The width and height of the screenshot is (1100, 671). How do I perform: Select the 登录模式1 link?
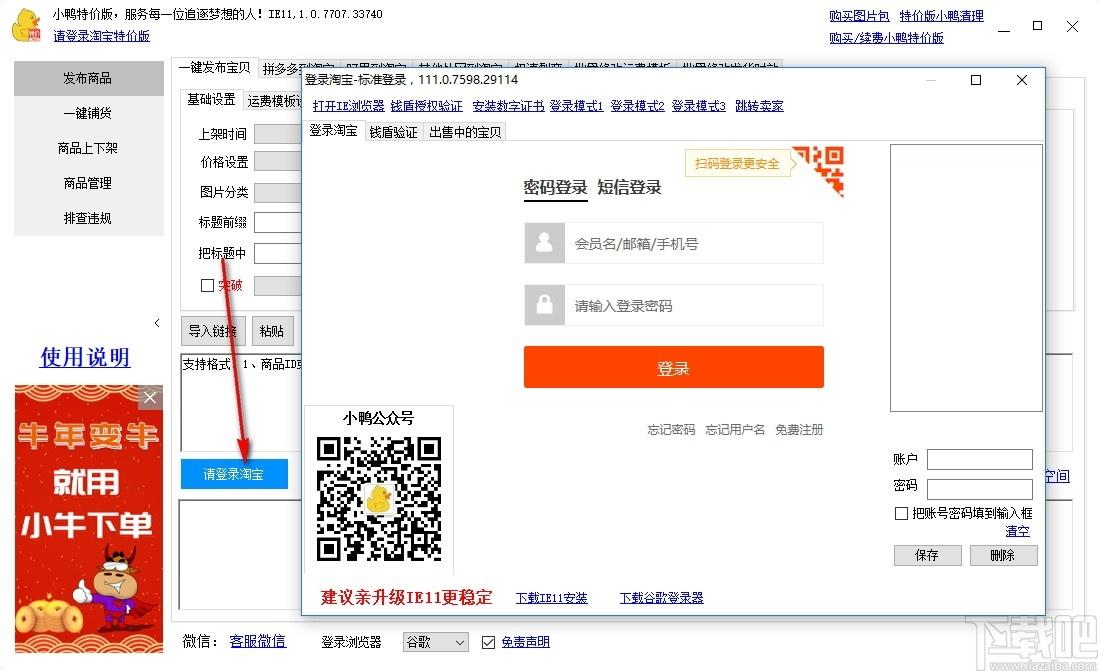(577, 106)
